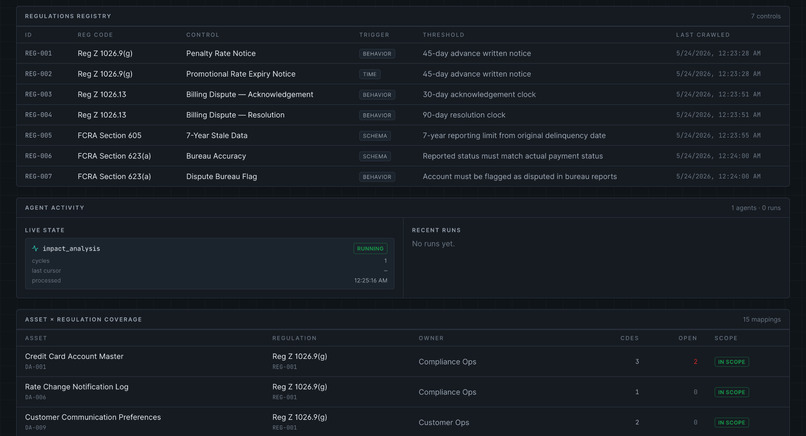806x436 pixels.
Task: Click the Penalty Rate Notice control
Action: [x=221, y=53]
